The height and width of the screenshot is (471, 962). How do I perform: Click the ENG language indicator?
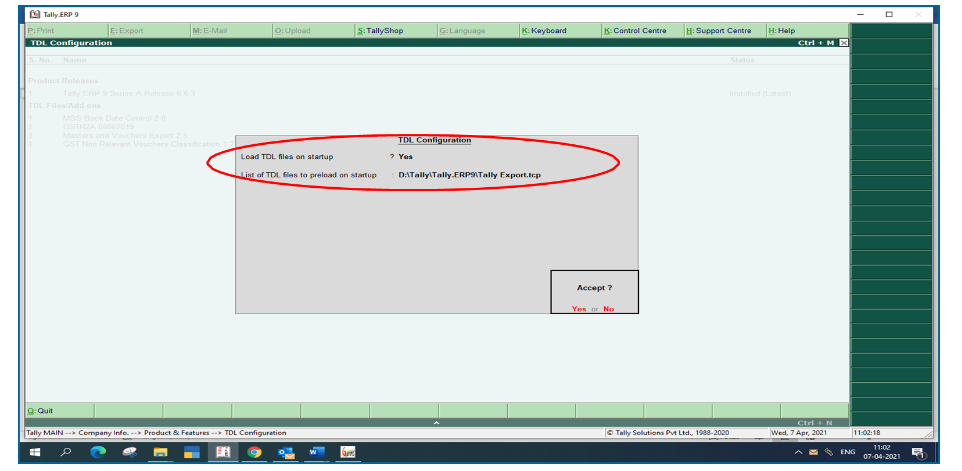(x=848, y=453)
